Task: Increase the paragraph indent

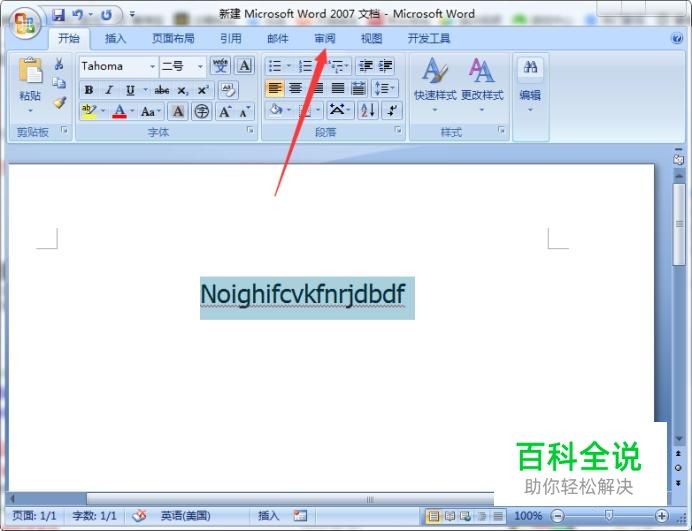Action: click(x=385, y=66)
